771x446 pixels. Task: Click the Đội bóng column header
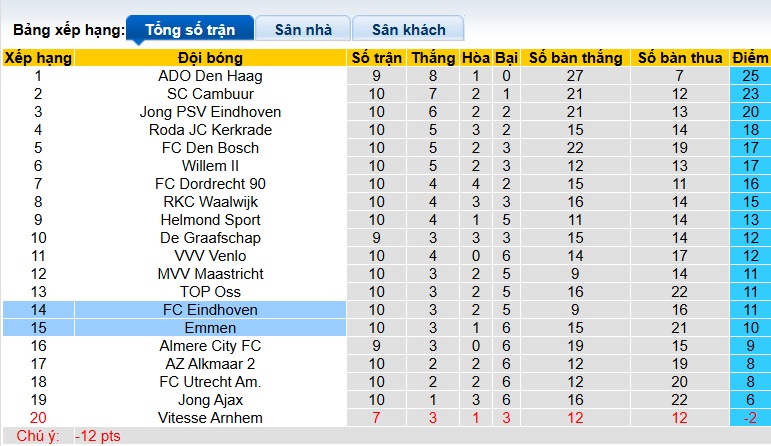(210, 58)
